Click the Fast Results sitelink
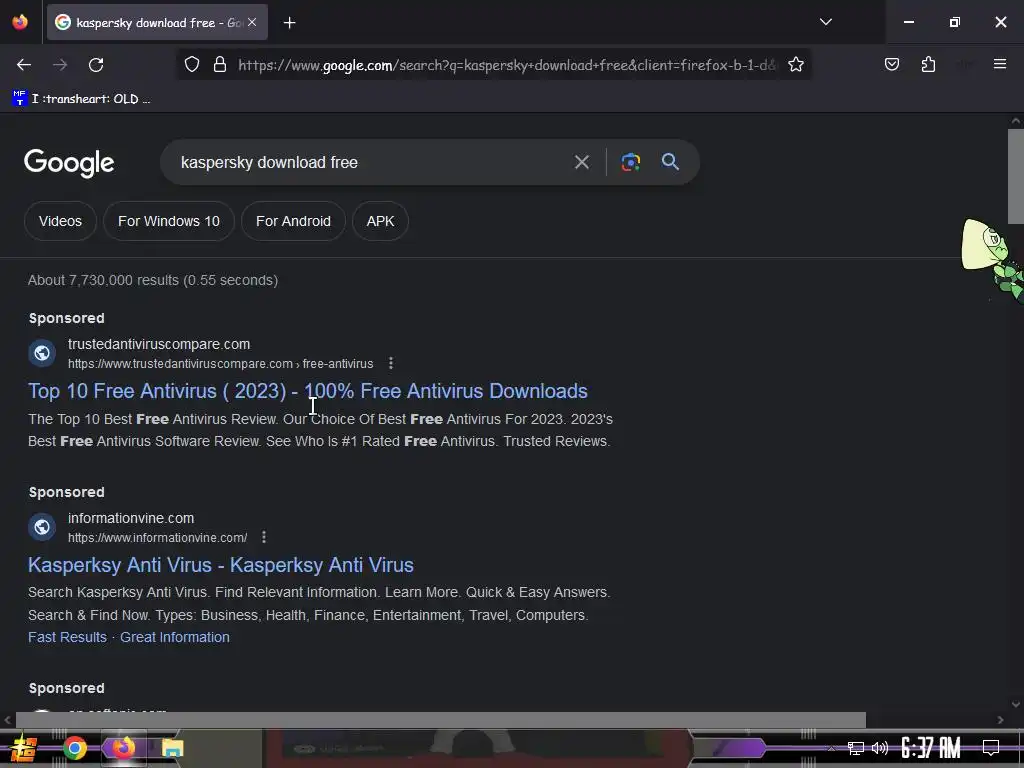The width and height of the screenshot is (1024, 768). 67,637
